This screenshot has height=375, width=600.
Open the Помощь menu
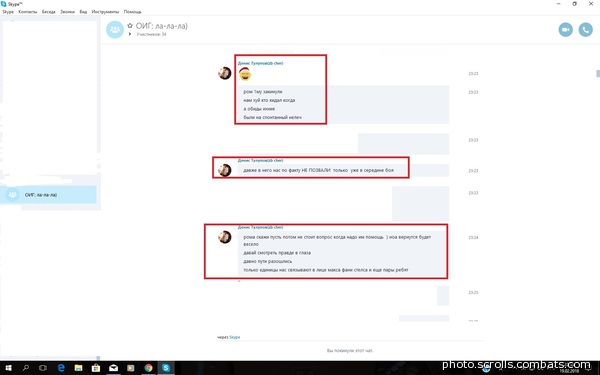132,12
